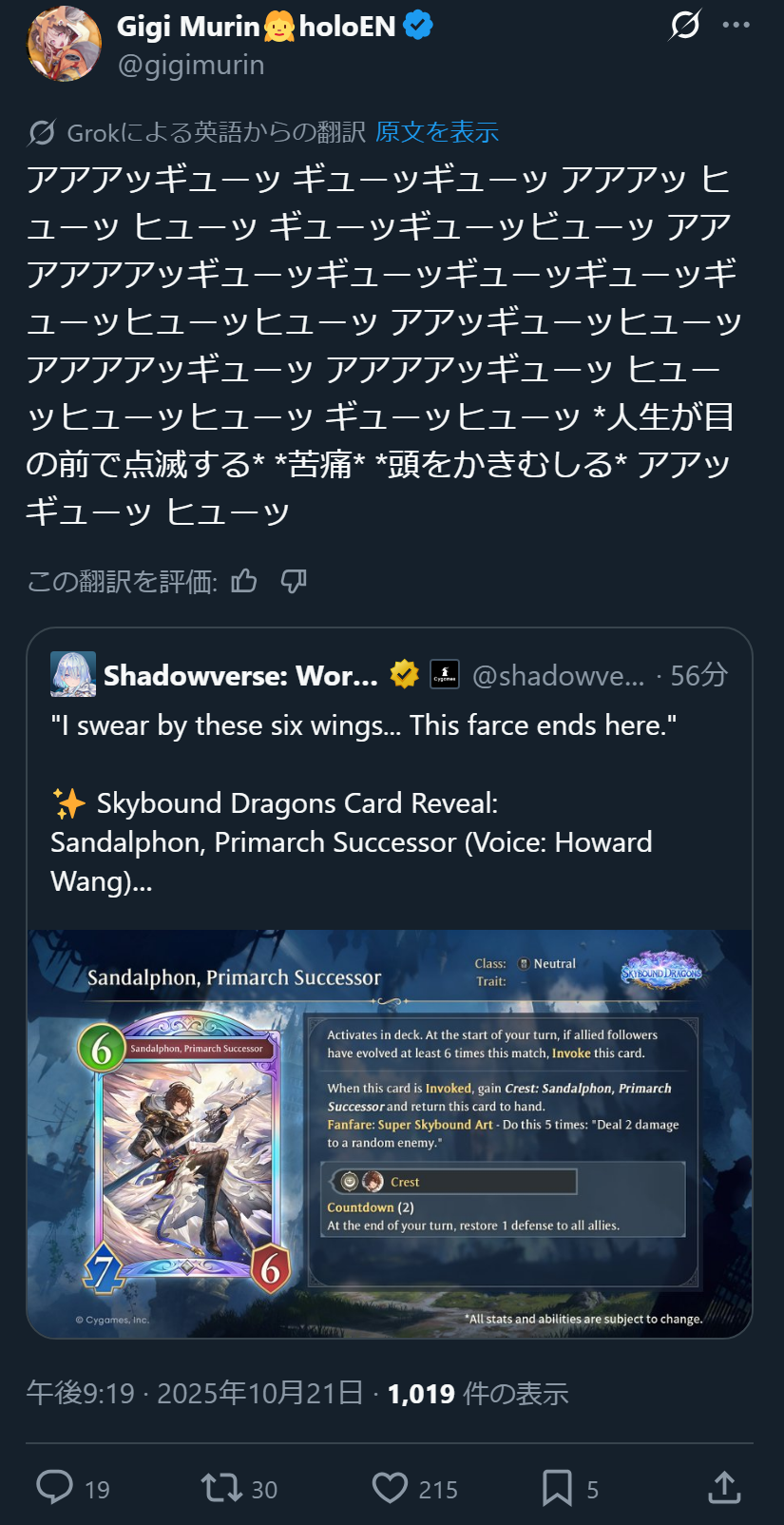Click the @gigimurin handle
The image size is (784, 1525).
tap(191, 65)
